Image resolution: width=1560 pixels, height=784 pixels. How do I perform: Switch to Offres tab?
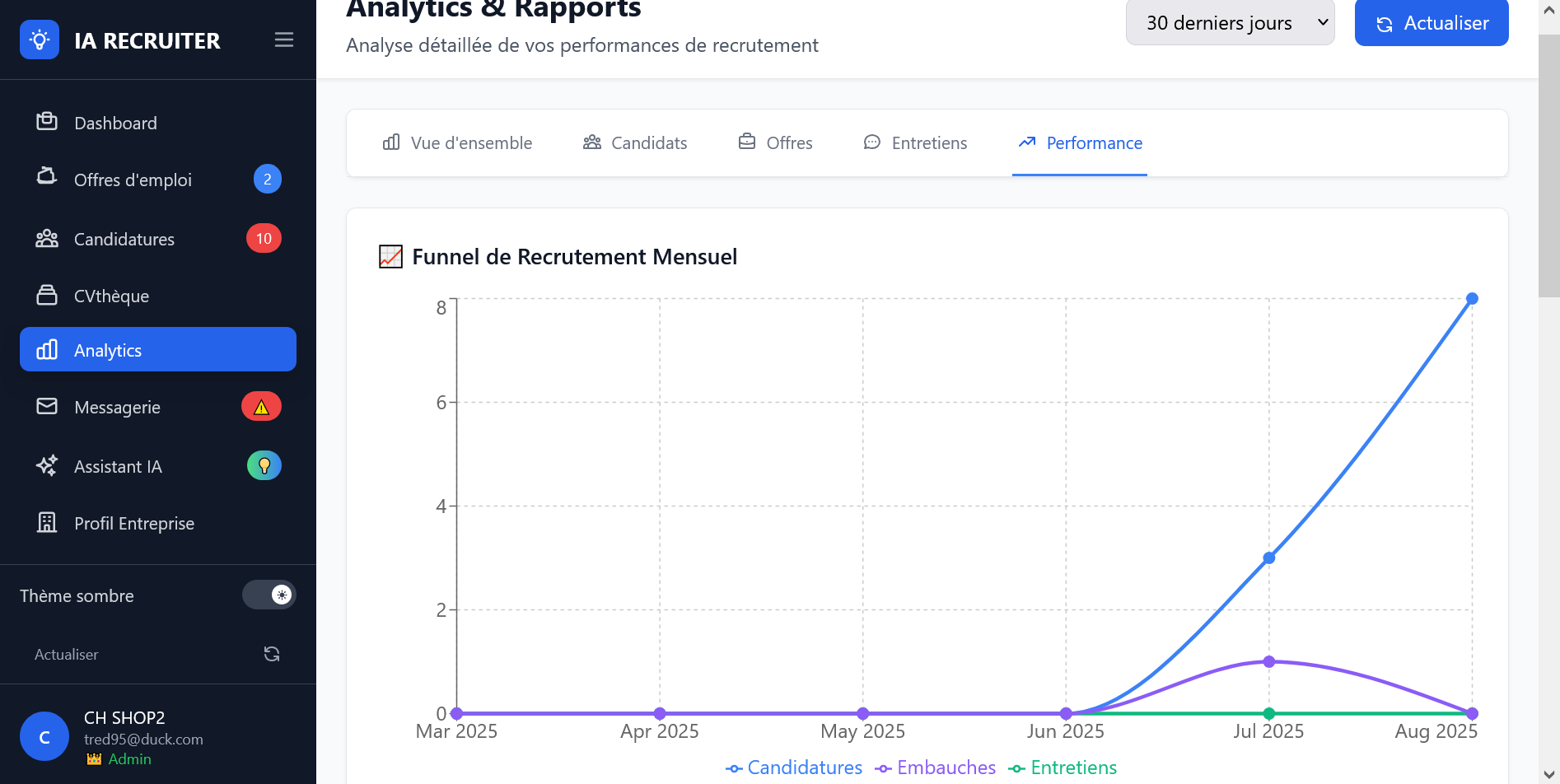pyautogui.click(x=775, y=142)
